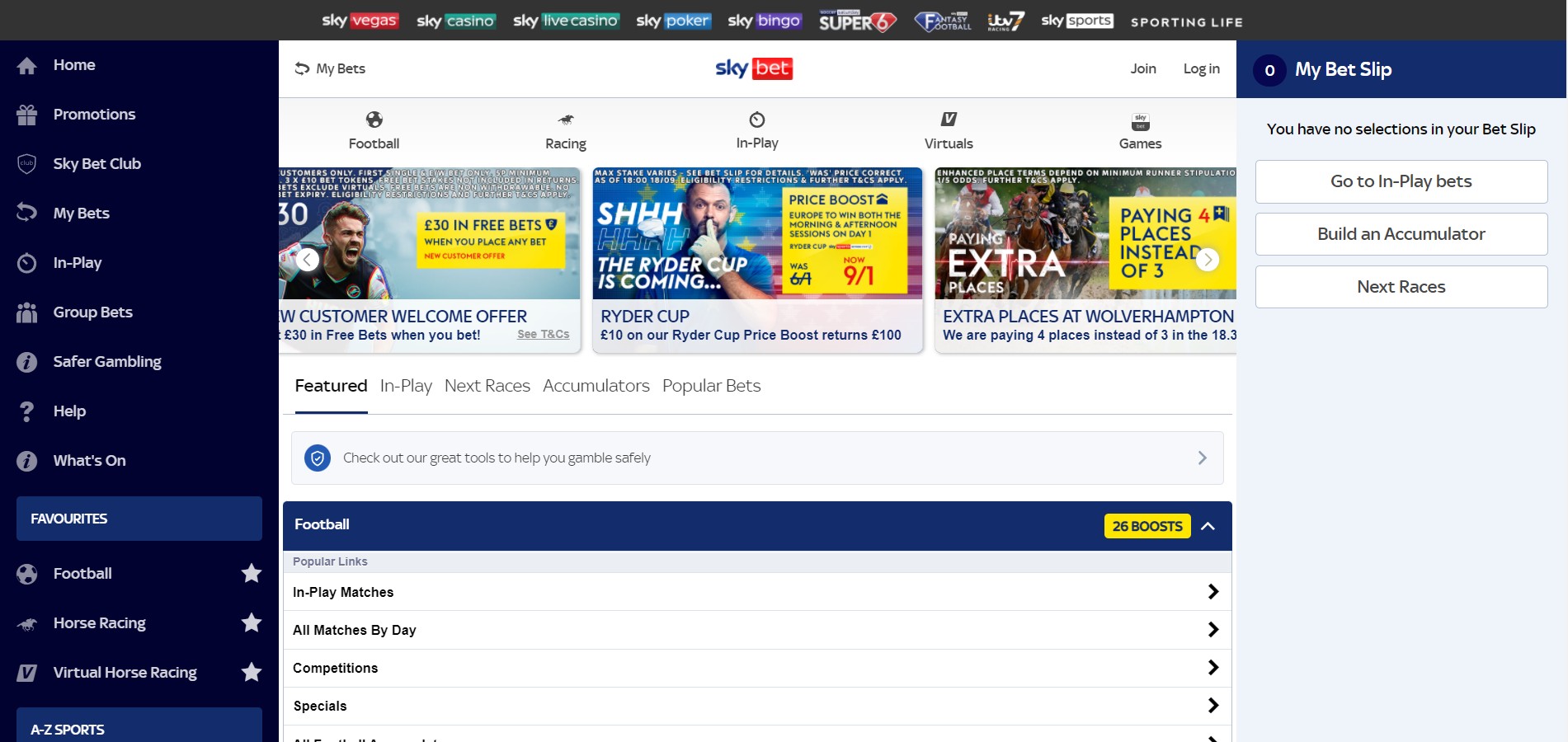This screenshot has height=742, width=1568.
Task: Open the £30 free bets welcome offer card
Action: tap(430, 261)
